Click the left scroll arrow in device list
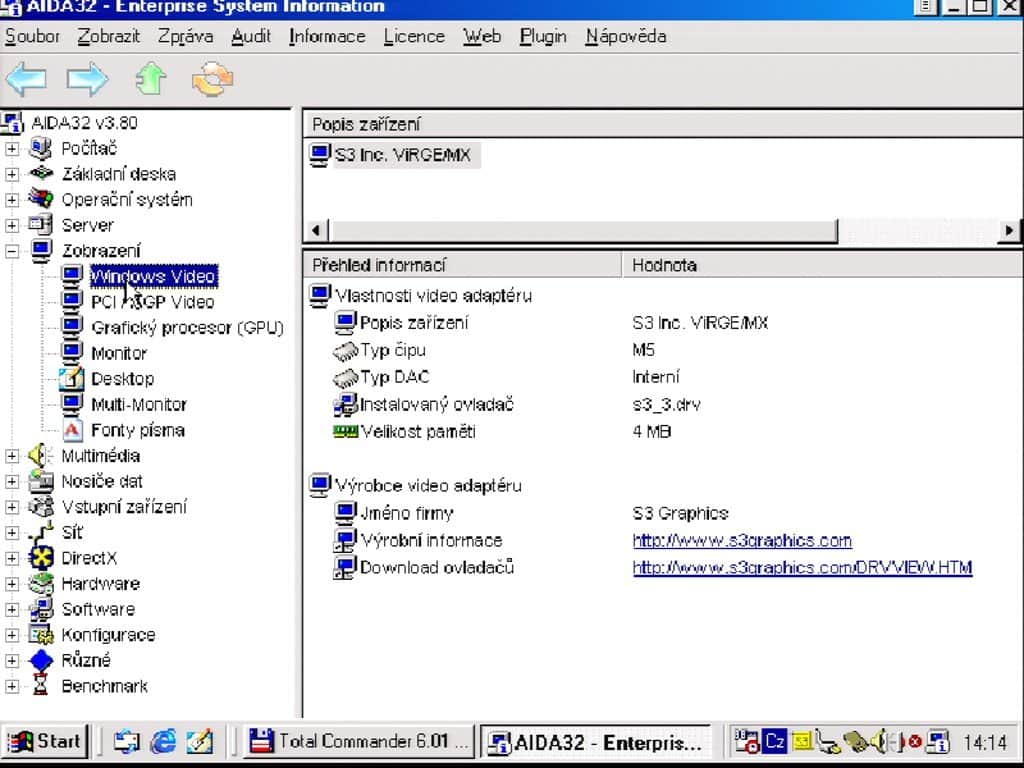 tap(317, 230)
